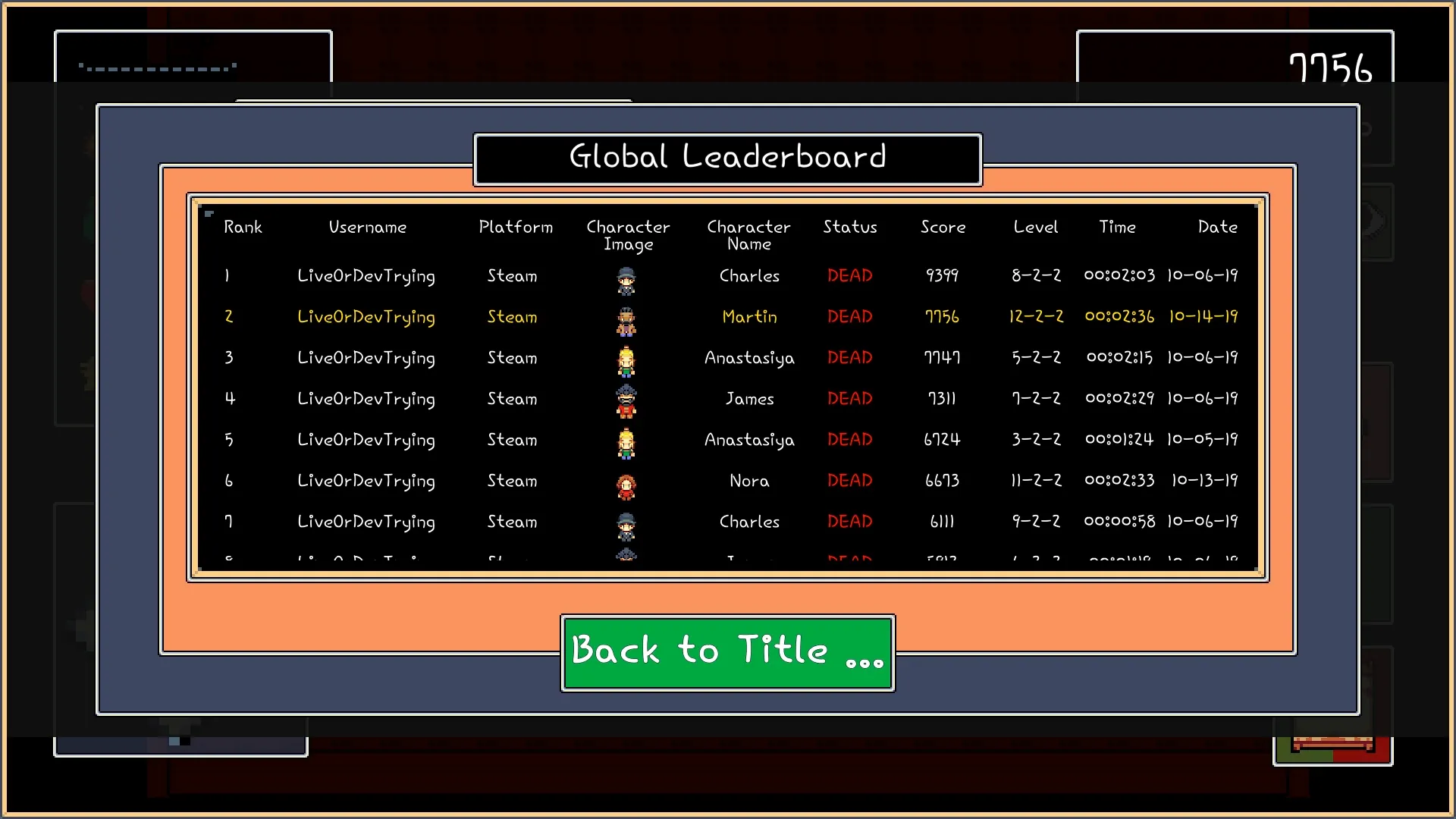Image resolution: width=1456 pixels, height=819 pixels.
Task: Click the Global Leaderboard title tab
Action: [x=728, y=157]
